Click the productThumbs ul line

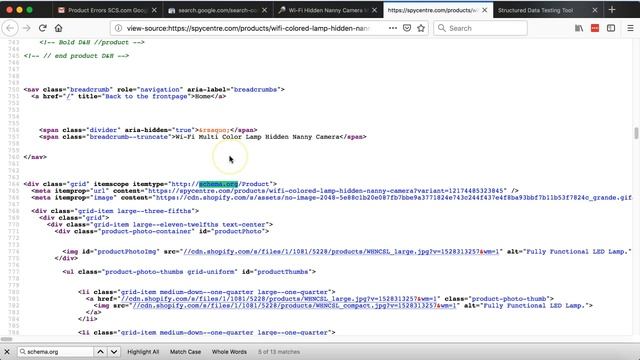click(x=189, y=272)
